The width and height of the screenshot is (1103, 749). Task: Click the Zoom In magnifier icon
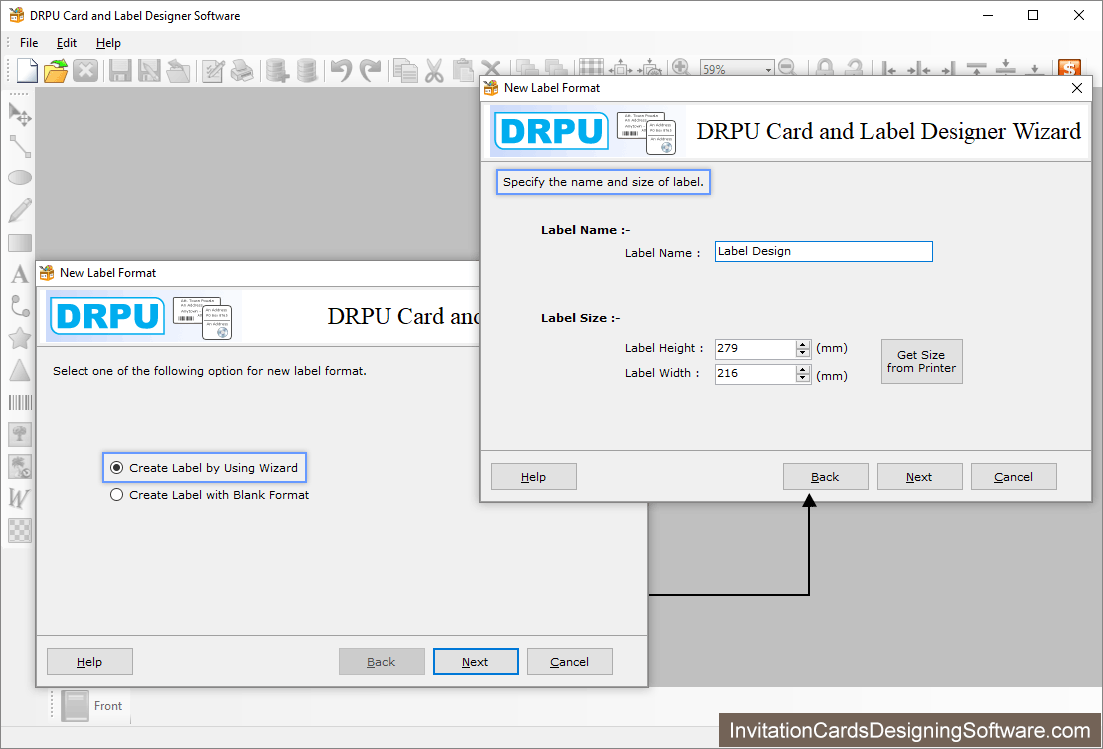pos(680,67)
